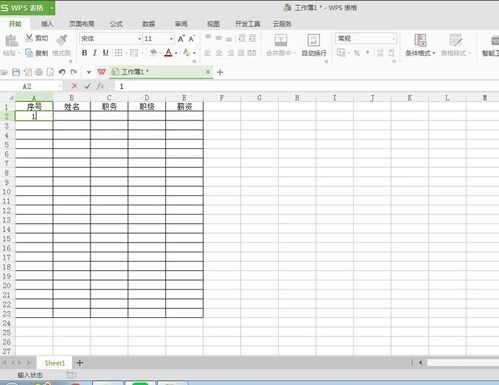499x385 pixels.
Task: Click the Print Preview icon
Action: click(x=50, y=72)
